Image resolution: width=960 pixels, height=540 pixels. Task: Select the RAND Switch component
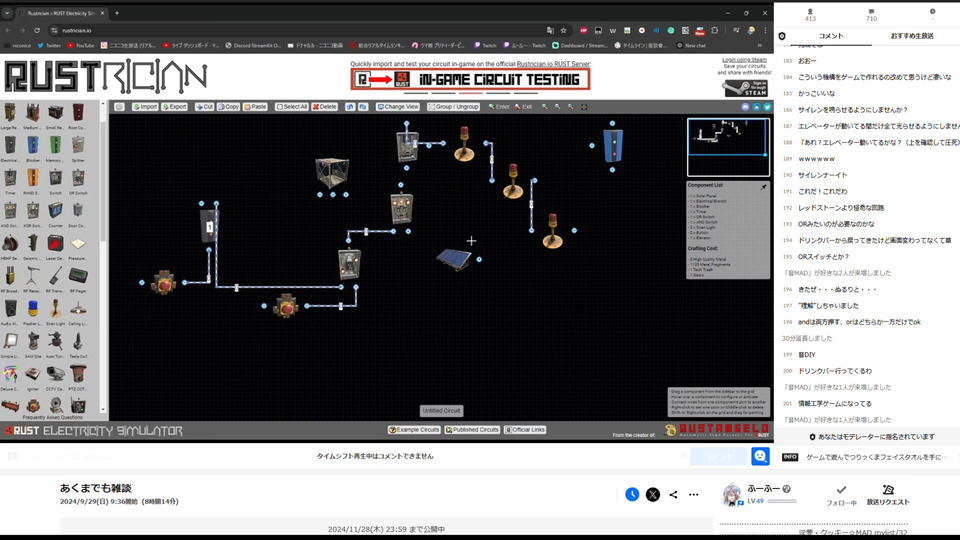pyautogui.click(x=32, y=179)
